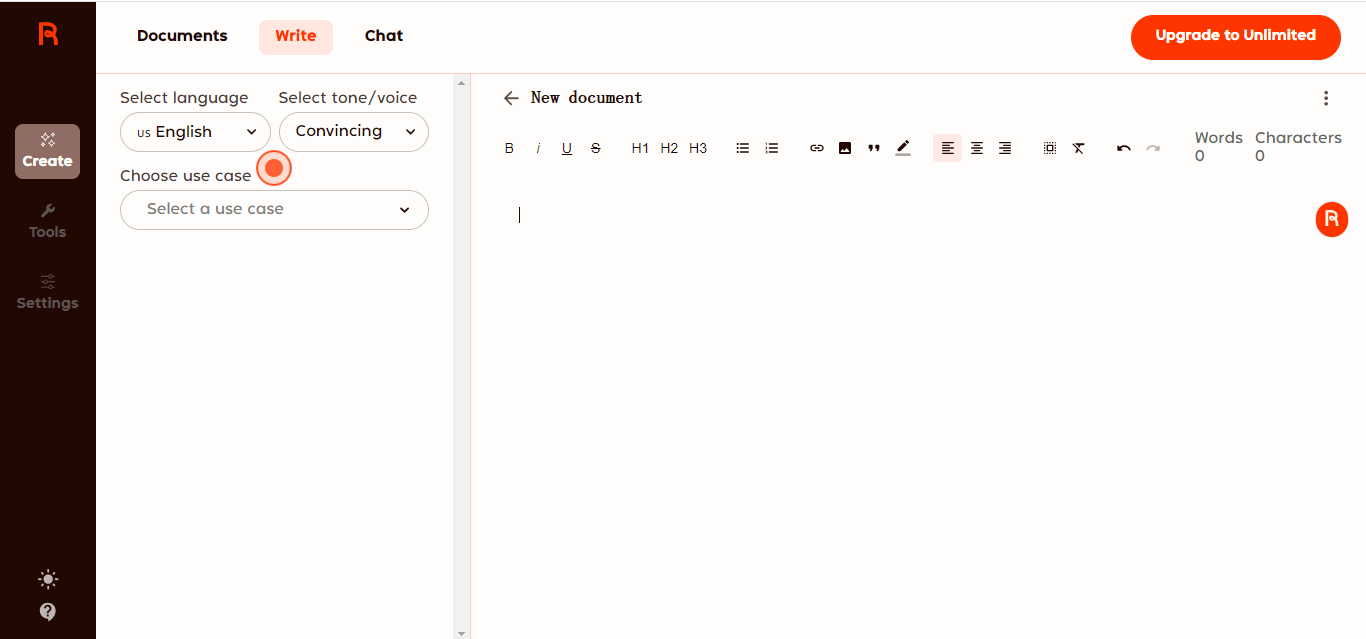Redo the last edit
This screenshot has width=1366, height=639.
[x=1153, y=148]
